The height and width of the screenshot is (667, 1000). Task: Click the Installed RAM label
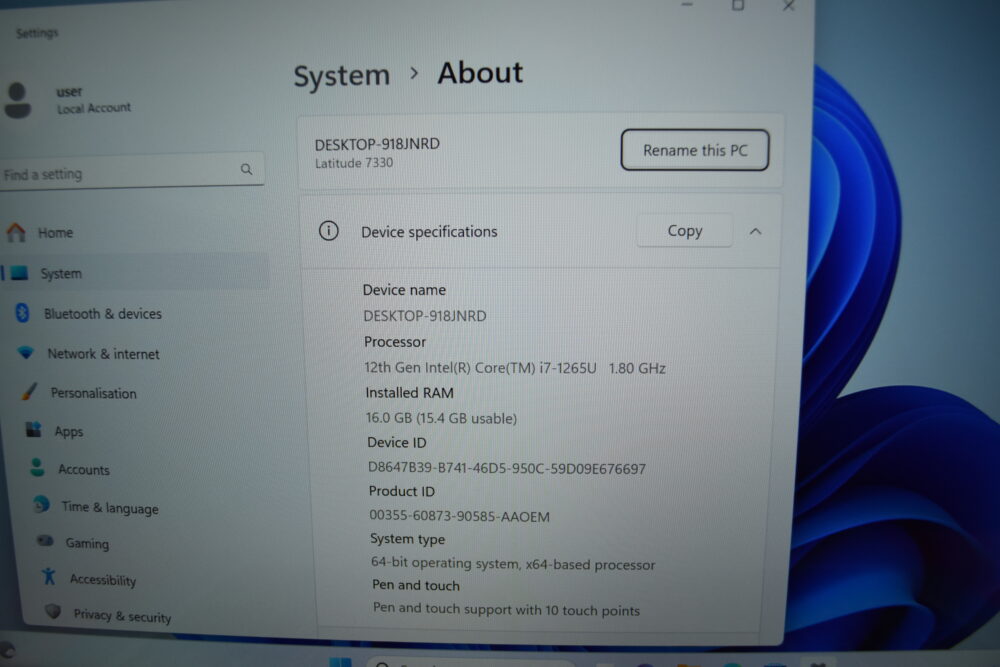coord(409,393)
